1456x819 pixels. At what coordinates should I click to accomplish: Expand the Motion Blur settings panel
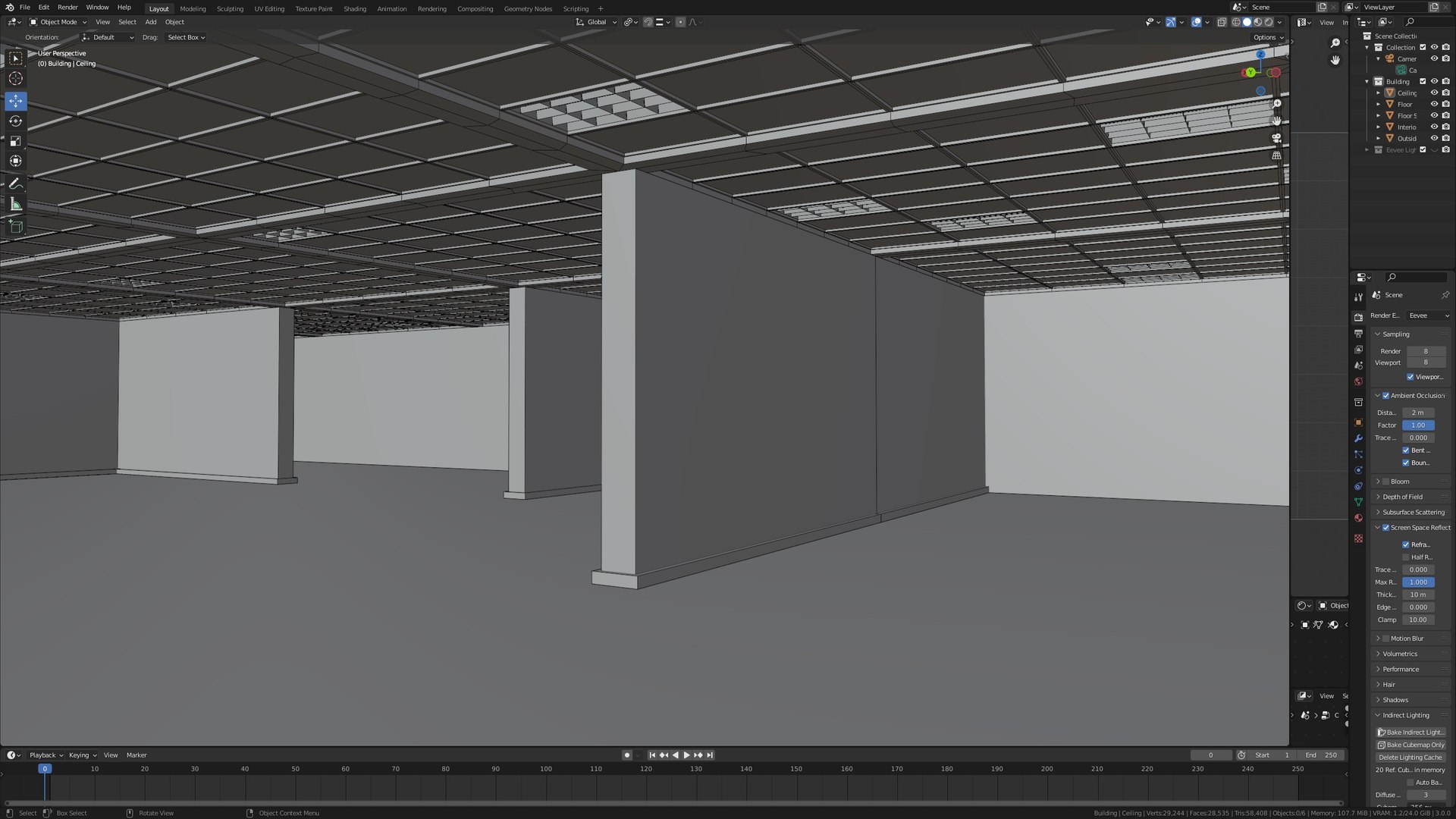[1378, 637]
